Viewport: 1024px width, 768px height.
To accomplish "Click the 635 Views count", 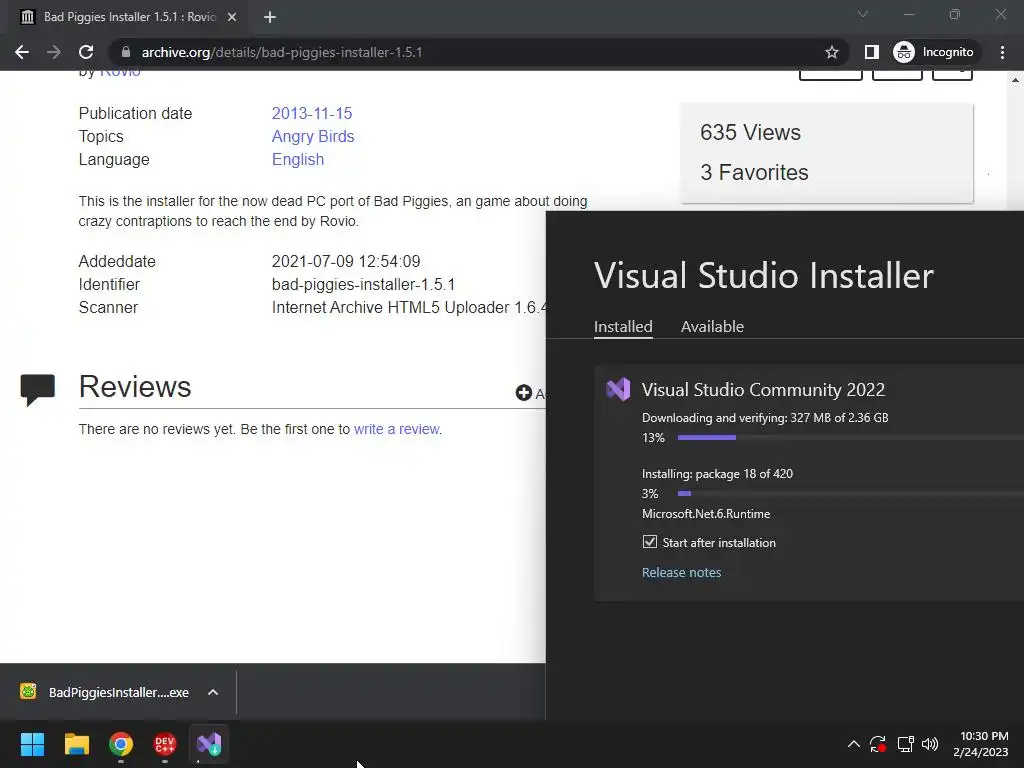I will [750, 133].
